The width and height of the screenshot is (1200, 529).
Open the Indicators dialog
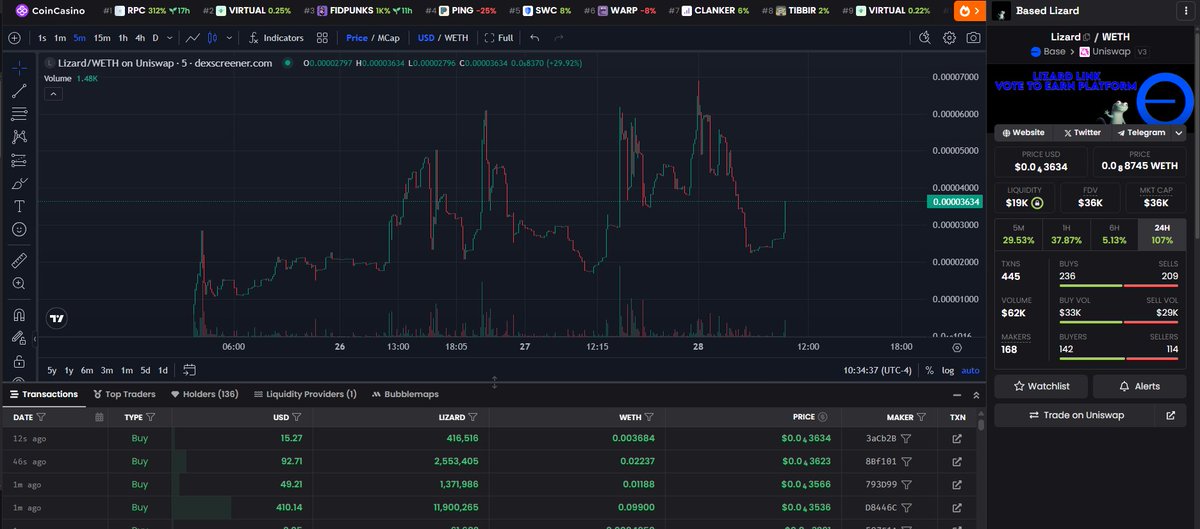click(x=276, y=38)
